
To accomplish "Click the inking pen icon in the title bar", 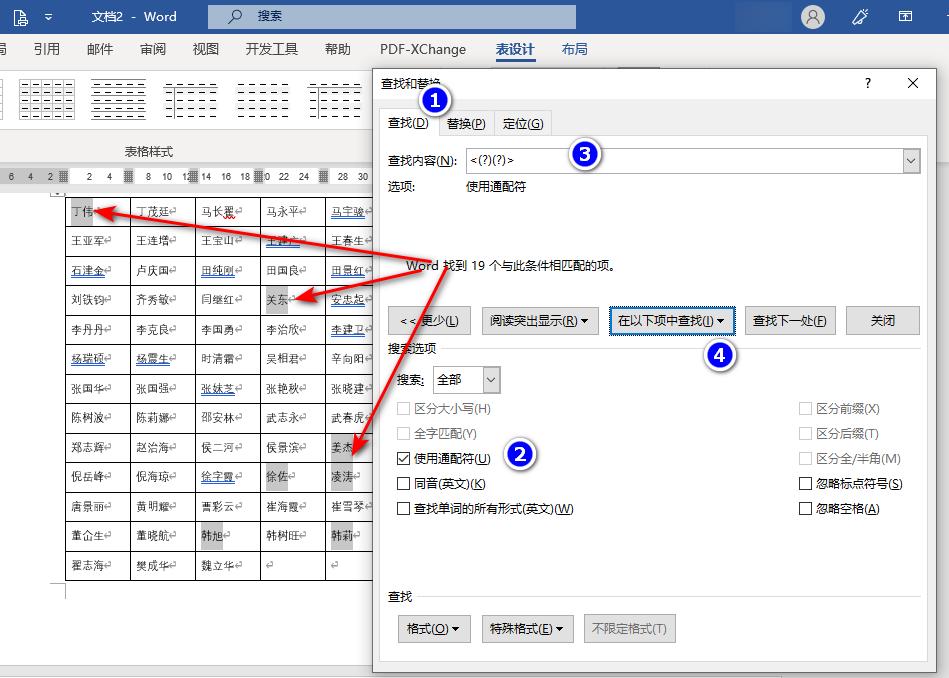I will [859, 16].
